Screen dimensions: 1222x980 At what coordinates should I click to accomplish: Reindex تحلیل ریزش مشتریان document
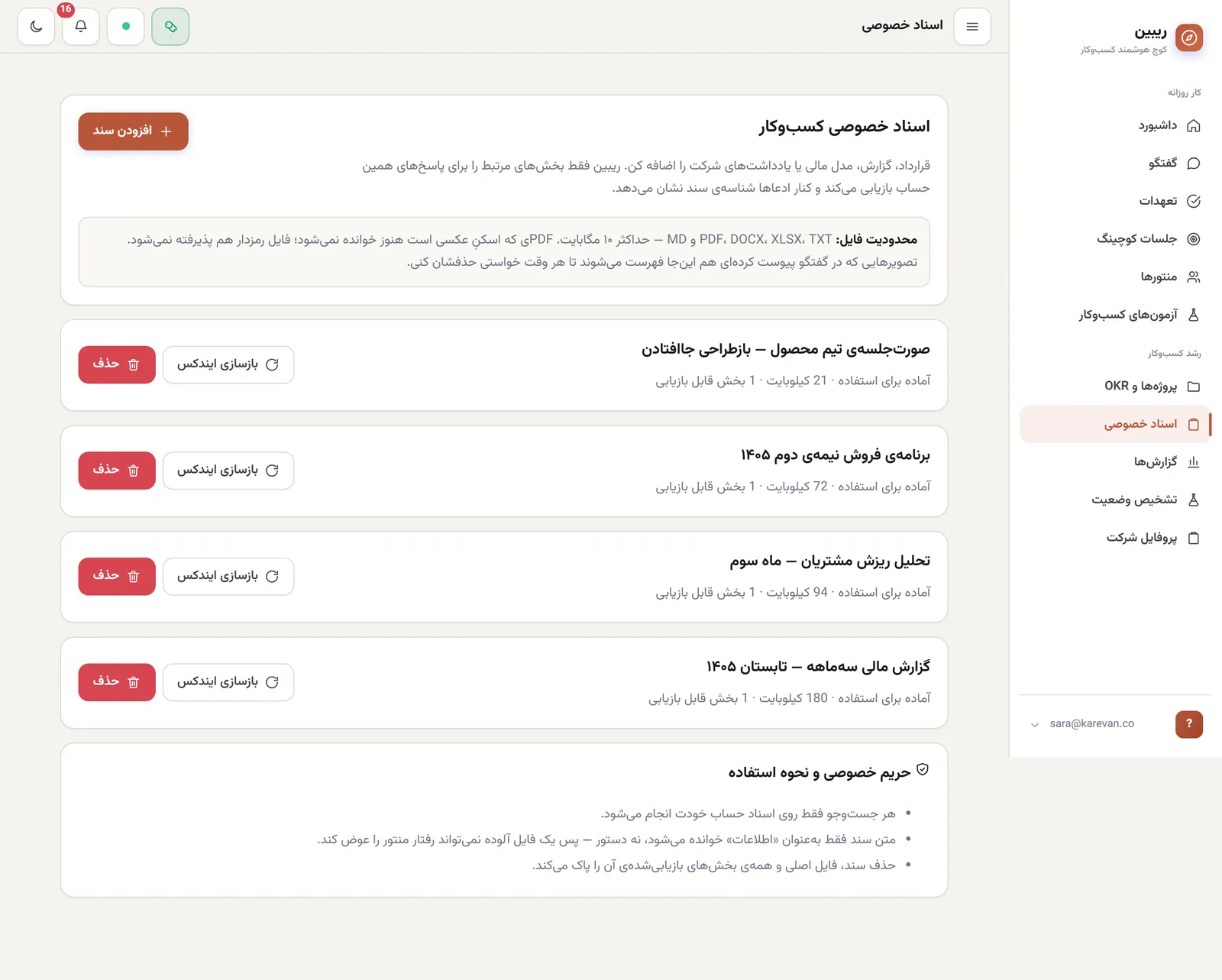[x=228, y=576]
